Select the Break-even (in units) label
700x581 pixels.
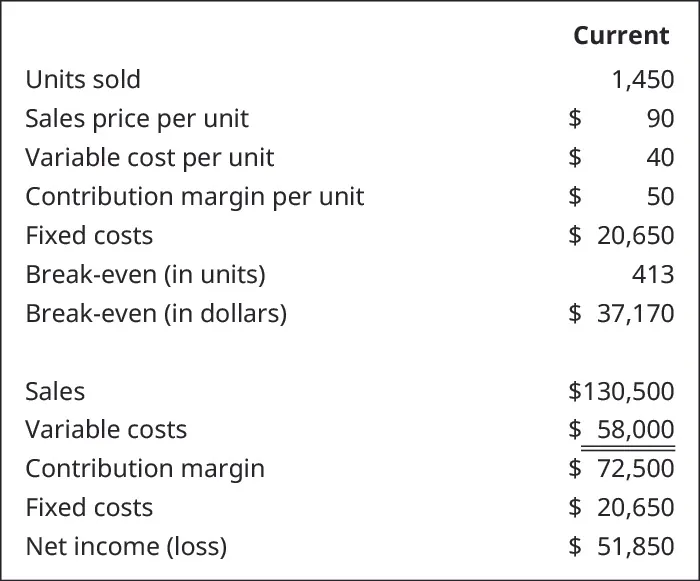pyautogui.click(x=145, y=274)
